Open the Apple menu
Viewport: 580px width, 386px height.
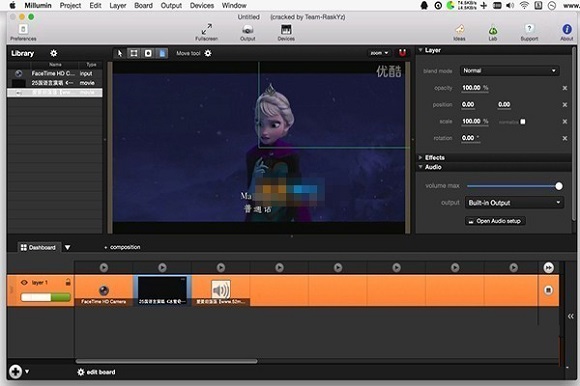click(x=13, y=6)
